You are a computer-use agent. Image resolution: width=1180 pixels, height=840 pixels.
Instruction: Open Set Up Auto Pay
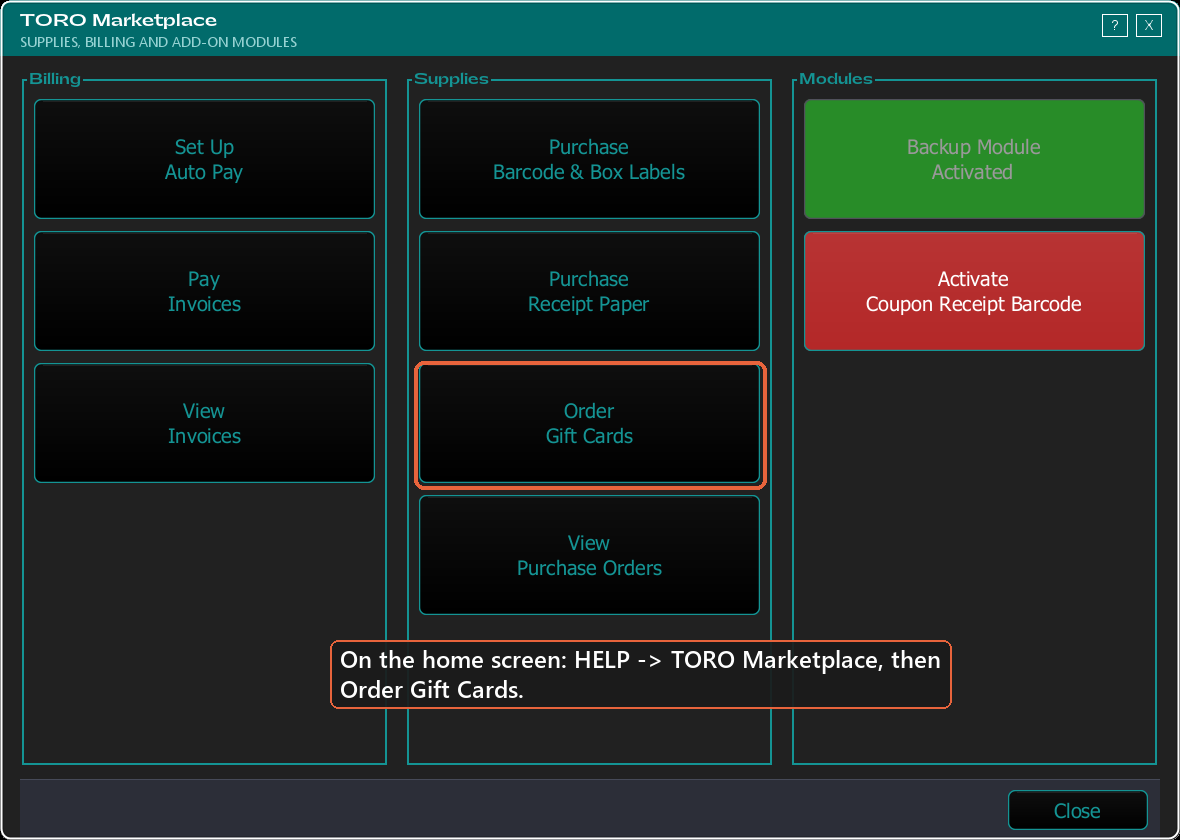click(x=204, y=159)
